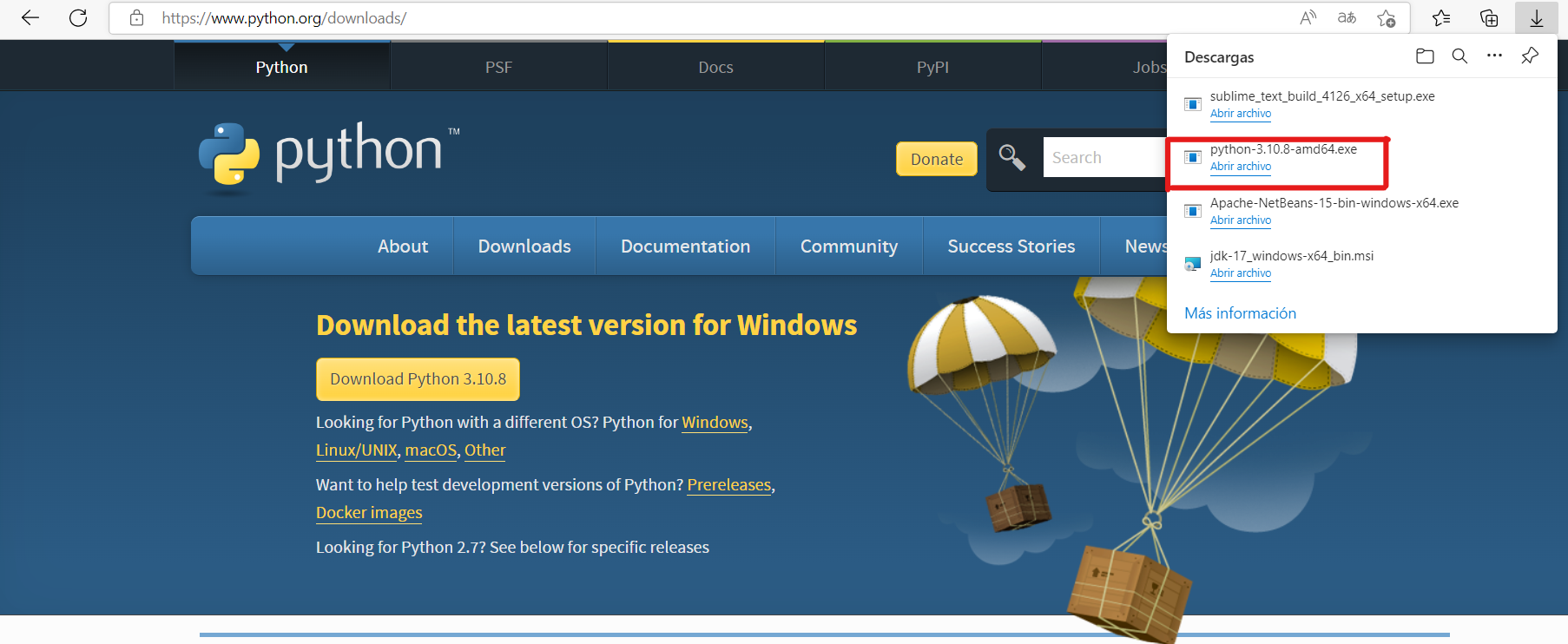Open the Favorites list icon
Screen dimensions: 1568x644
1441,17
